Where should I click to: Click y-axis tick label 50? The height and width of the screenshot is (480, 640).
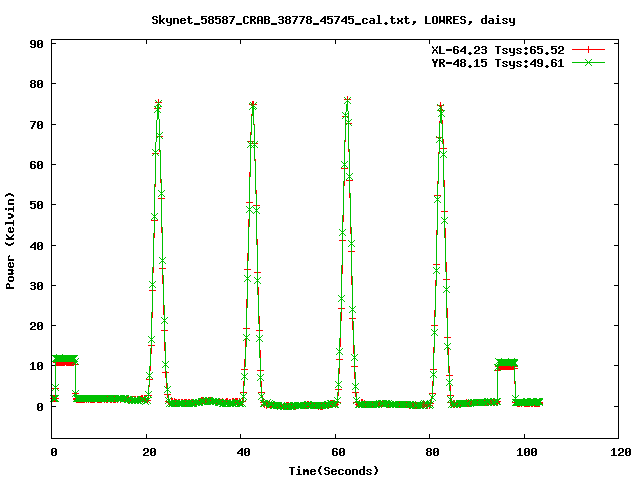pos(36,205)
